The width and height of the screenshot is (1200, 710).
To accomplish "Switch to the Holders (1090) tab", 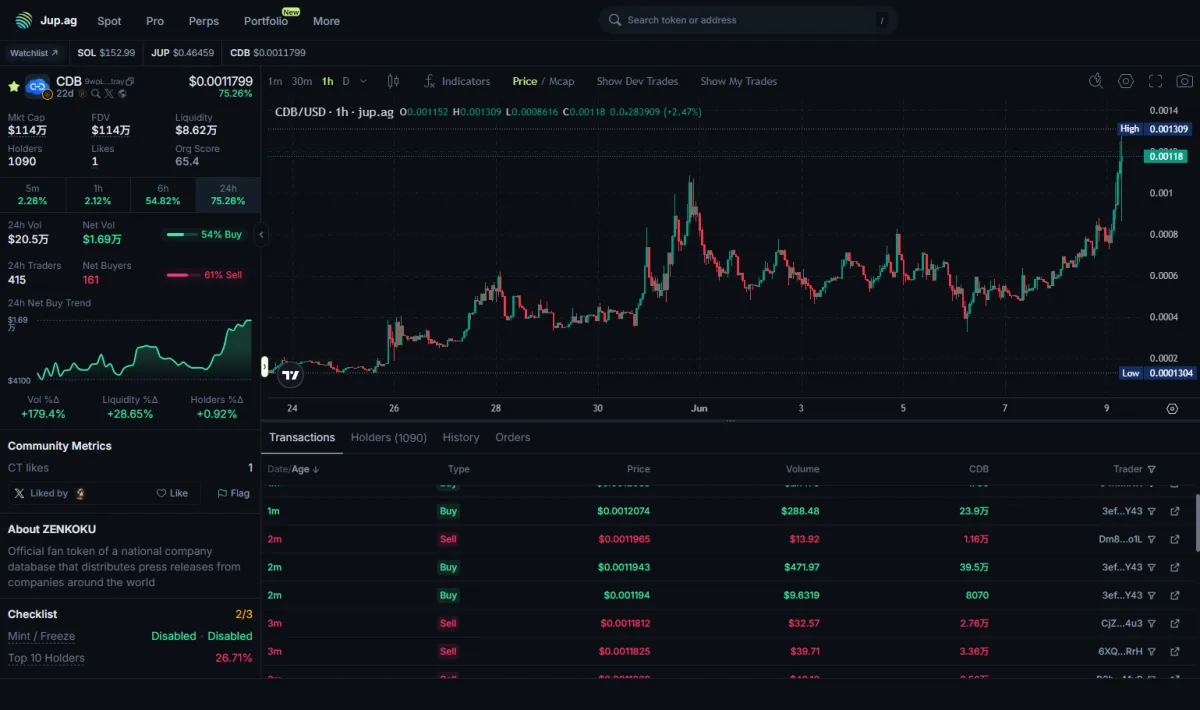I will tap(388, 437).
